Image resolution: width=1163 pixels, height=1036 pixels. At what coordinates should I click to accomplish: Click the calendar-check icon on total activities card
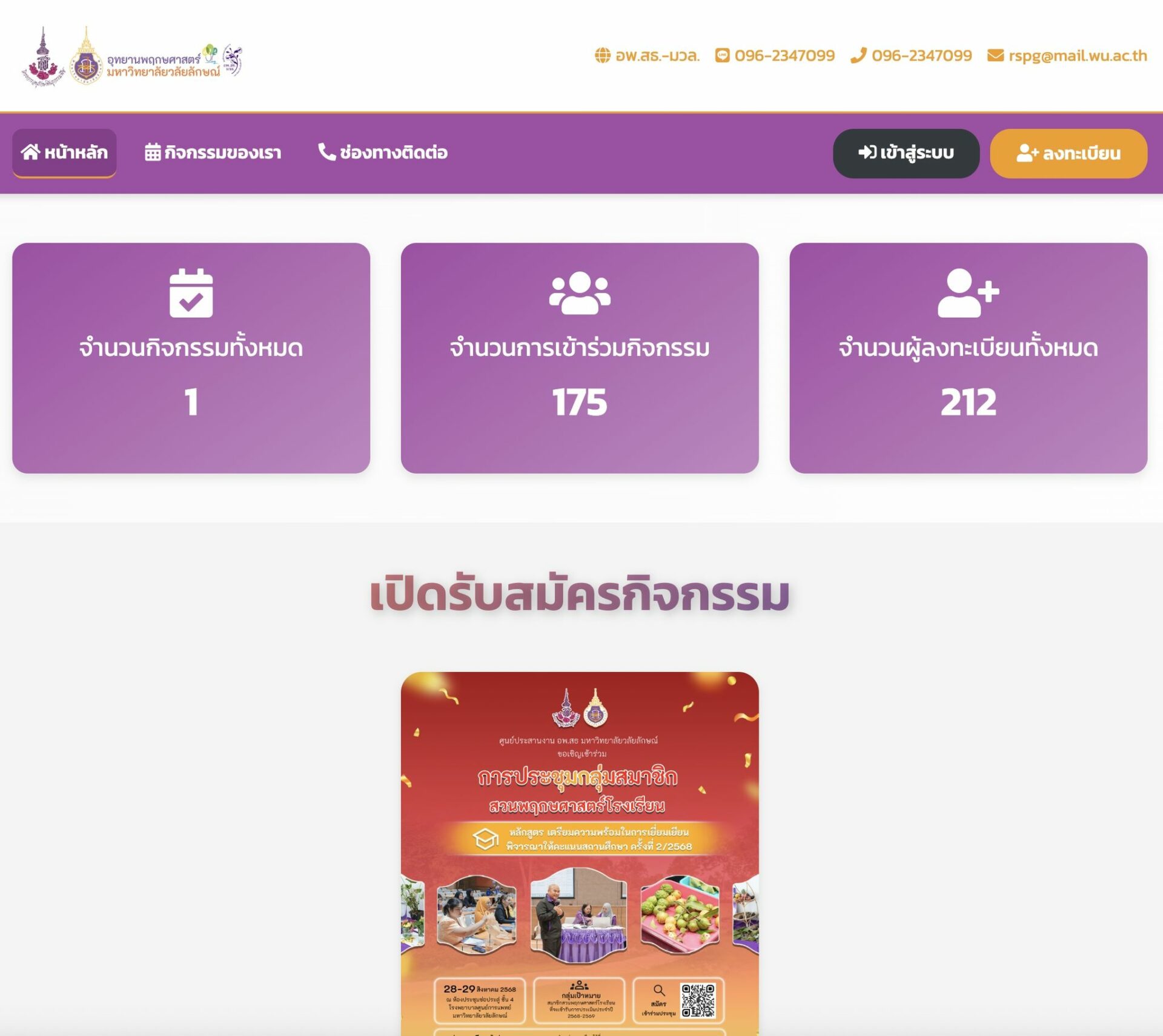click(191, 293)
